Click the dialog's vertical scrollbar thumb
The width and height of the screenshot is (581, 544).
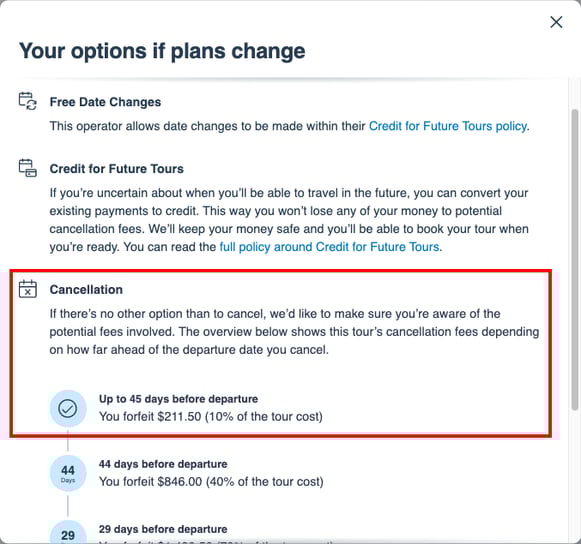point(575,259)
